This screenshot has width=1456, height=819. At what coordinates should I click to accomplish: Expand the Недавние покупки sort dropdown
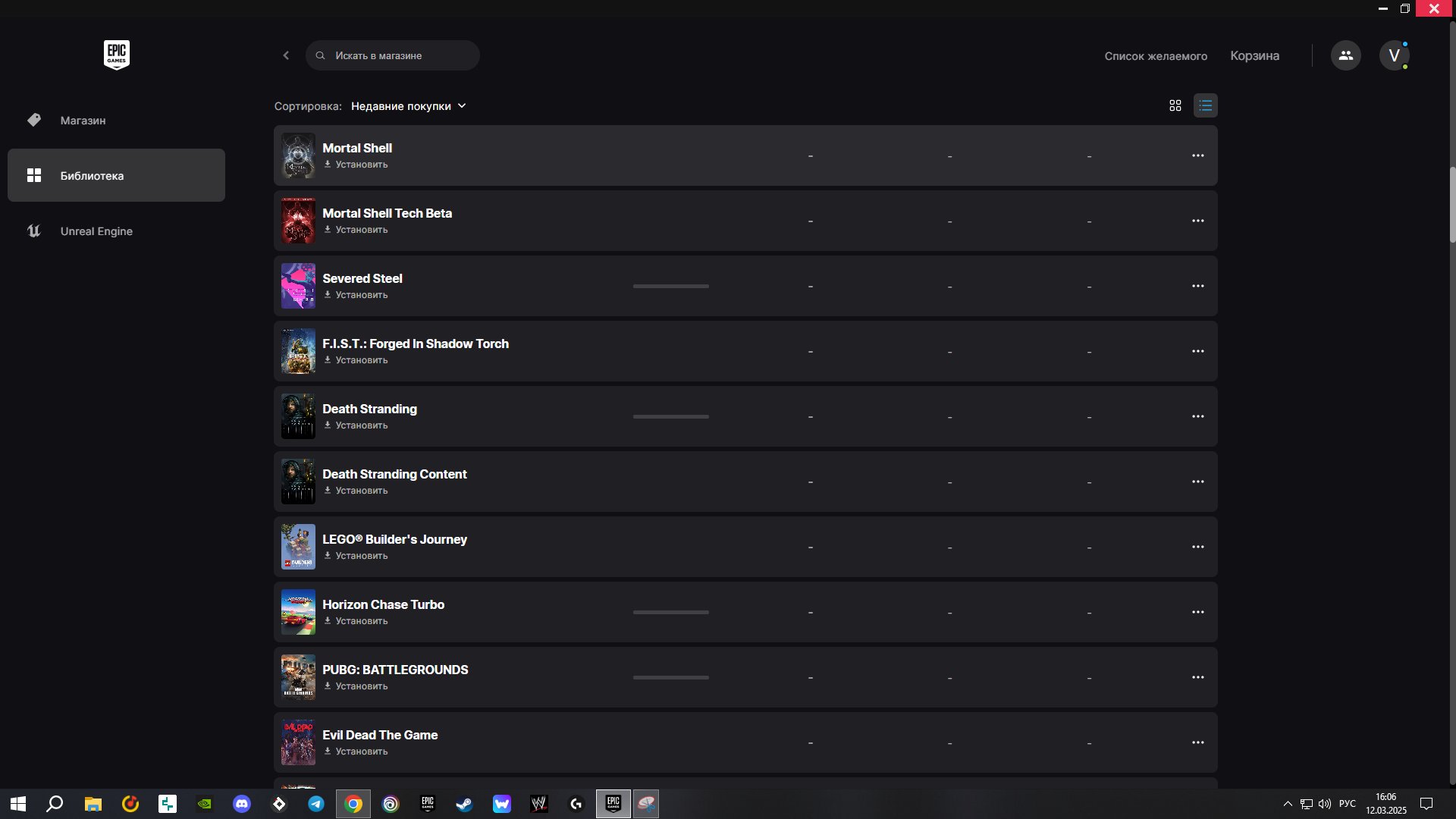pos(408,106)
